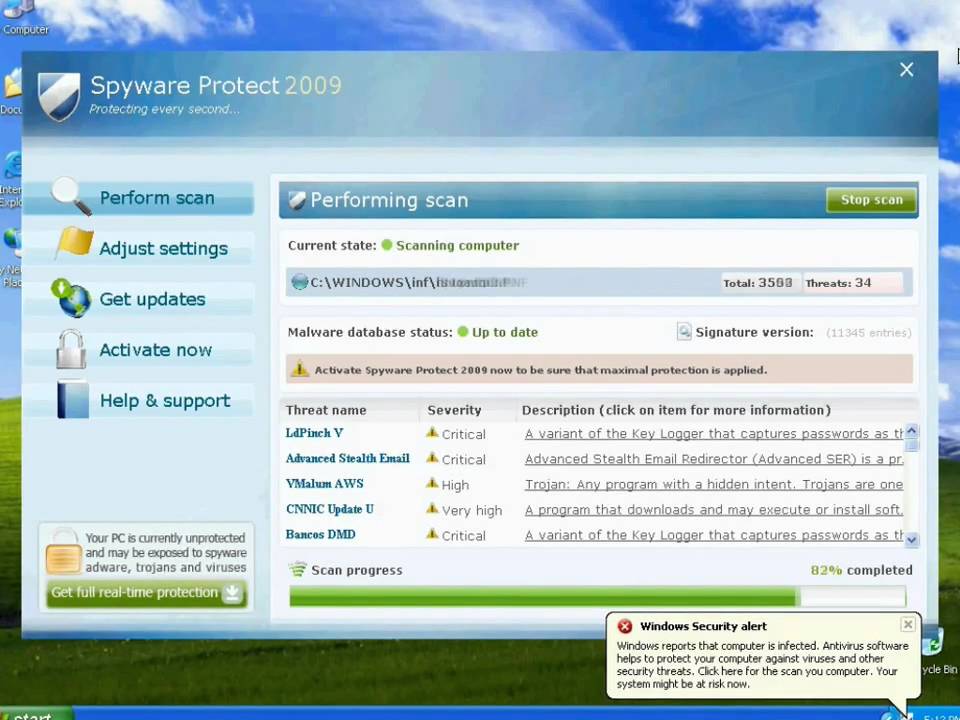Click the 'Scanning computer' state text
This screenshot has width=960, height=720.
(457, 246)
